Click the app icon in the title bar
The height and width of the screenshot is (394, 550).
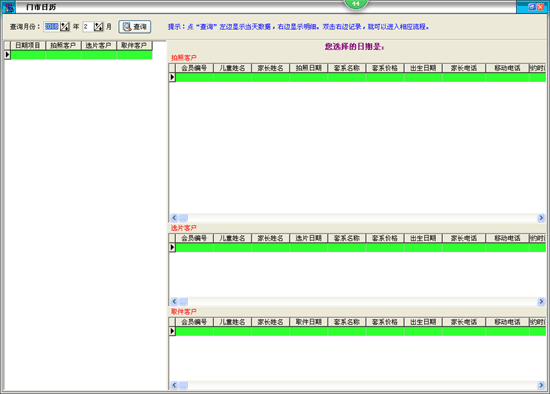[9, 7]
